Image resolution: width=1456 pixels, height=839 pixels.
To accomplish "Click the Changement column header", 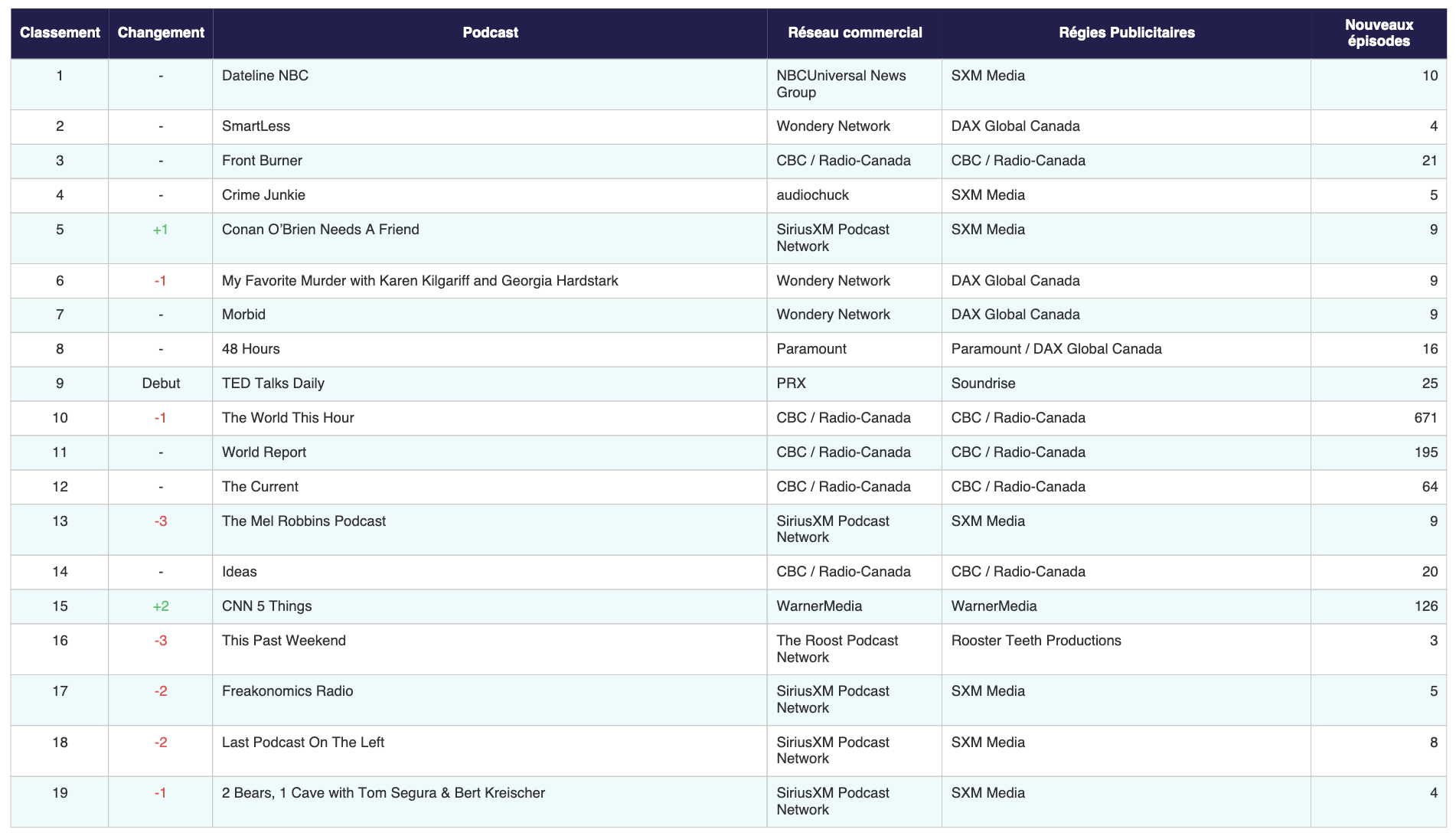I will click(161, 32).
